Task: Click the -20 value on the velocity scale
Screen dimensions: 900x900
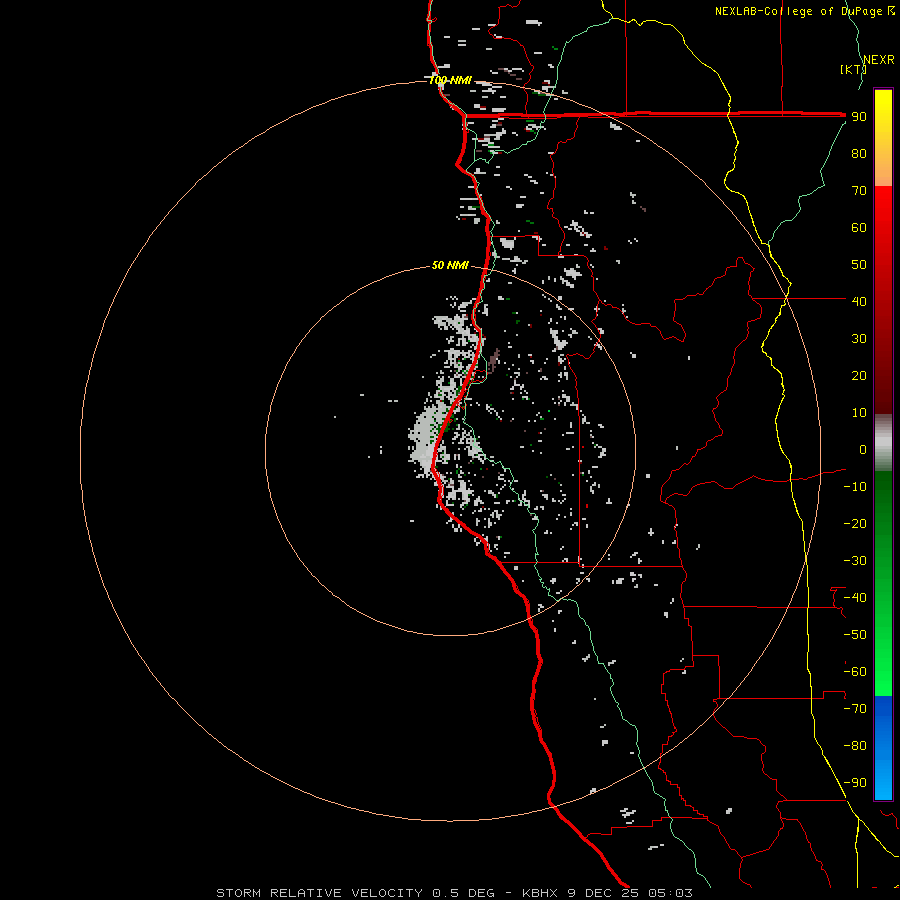Action: [x=855, y=524]
